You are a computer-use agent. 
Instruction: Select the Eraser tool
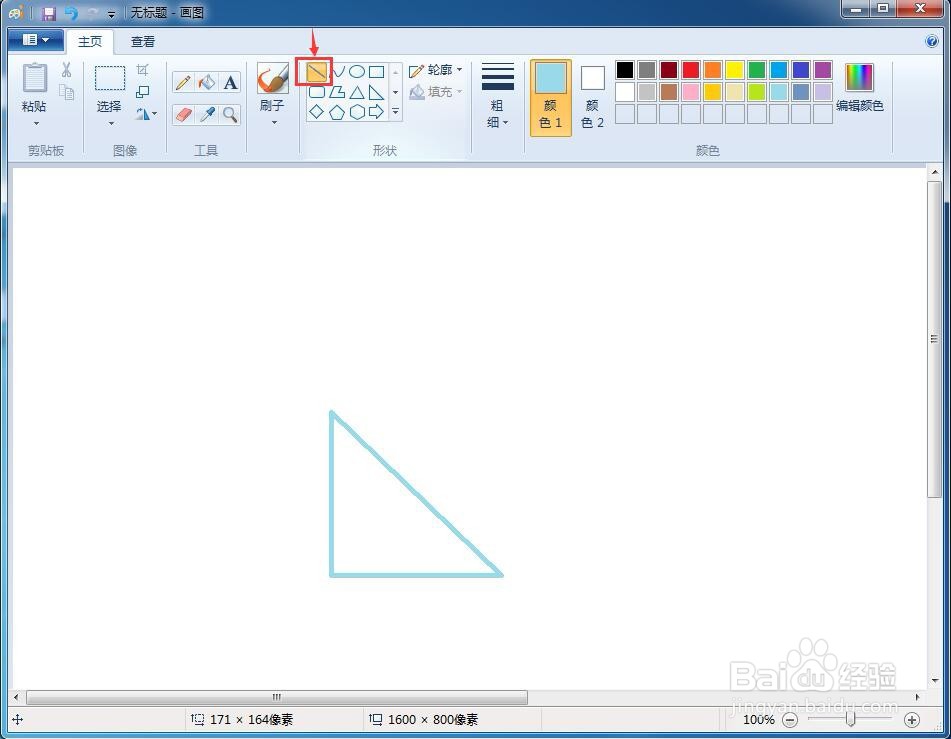point(183,114)
